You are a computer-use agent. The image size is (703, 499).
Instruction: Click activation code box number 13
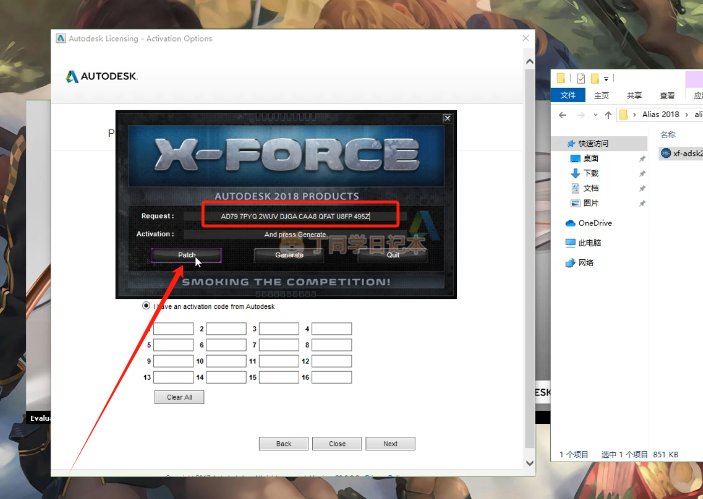pos(174,377)
